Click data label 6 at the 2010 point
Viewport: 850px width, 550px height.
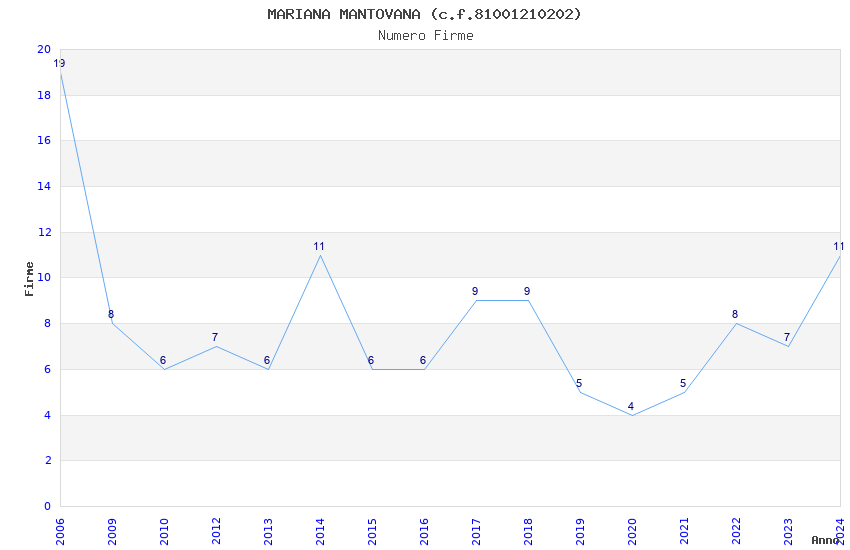(x=163, y=360)
